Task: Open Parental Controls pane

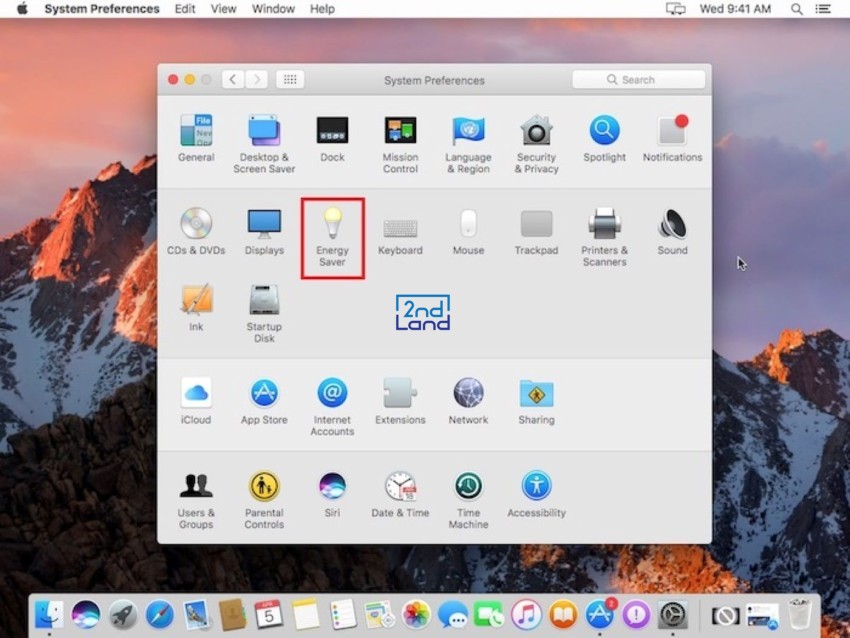Action: [264, 500]
